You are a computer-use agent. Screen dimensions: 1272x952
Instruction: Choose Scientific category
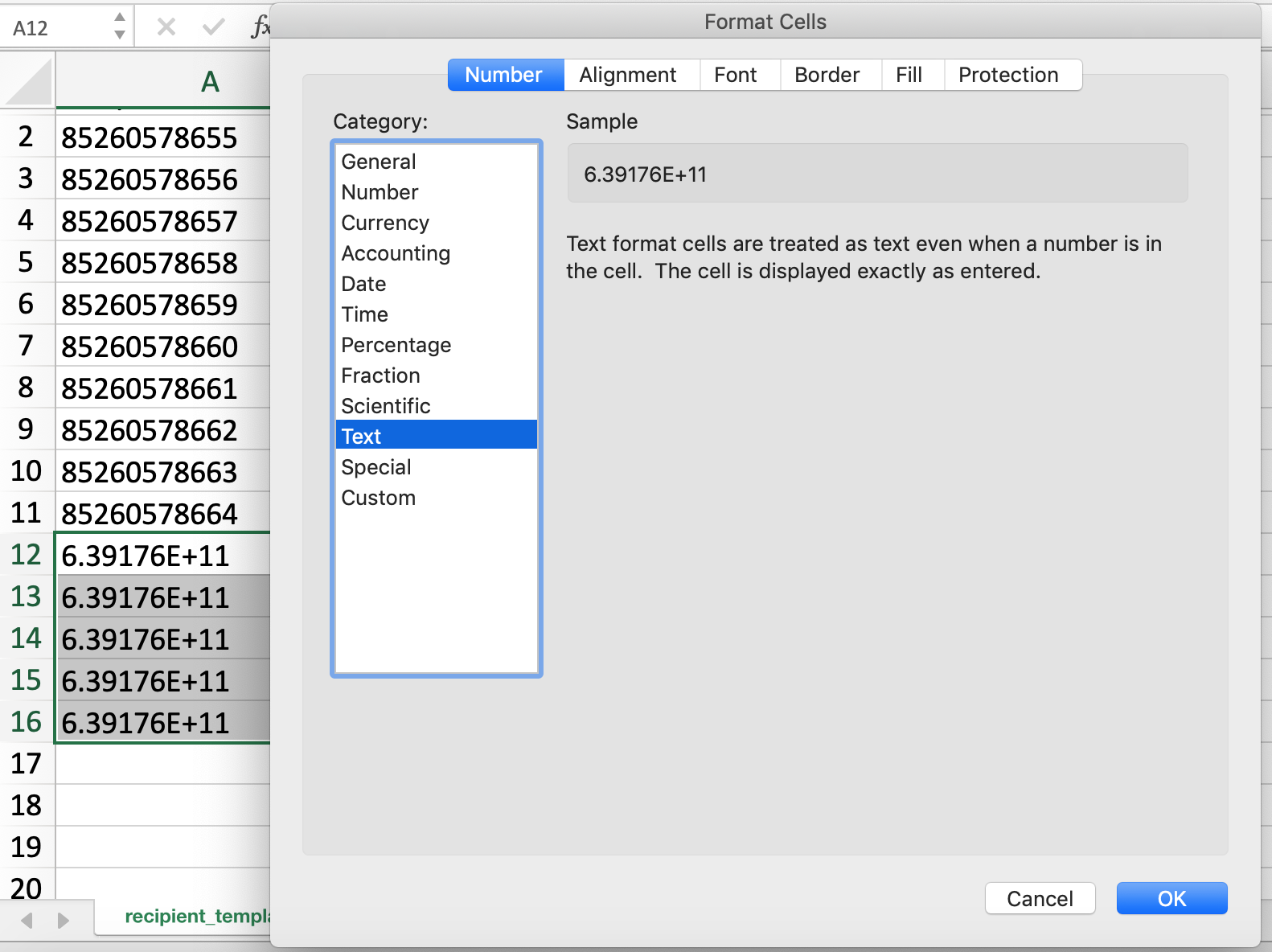click(x=437, y=406)
